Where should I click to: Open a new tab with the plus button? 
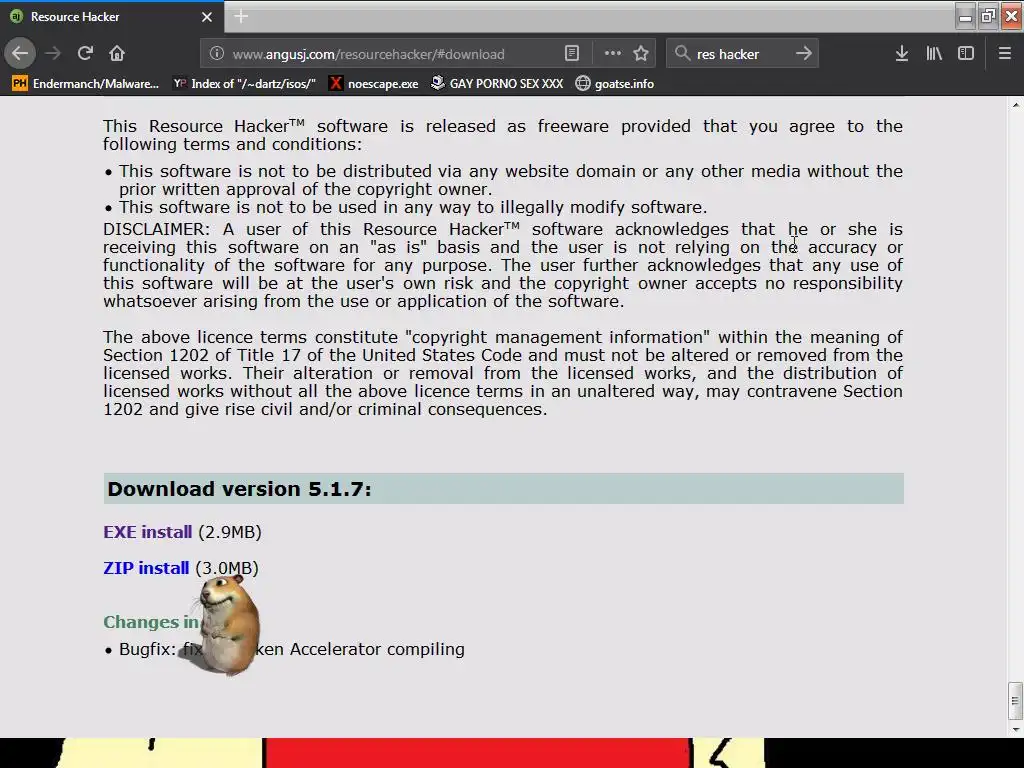(241, 17)
